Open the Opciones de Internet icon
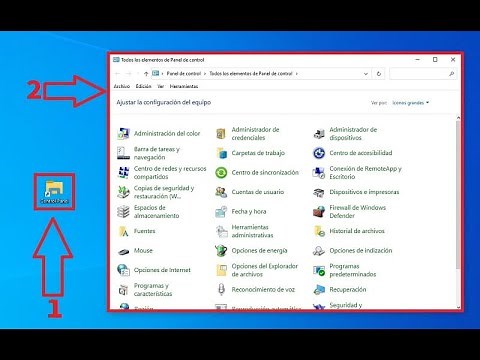480x360 pixels. (123, 270)
